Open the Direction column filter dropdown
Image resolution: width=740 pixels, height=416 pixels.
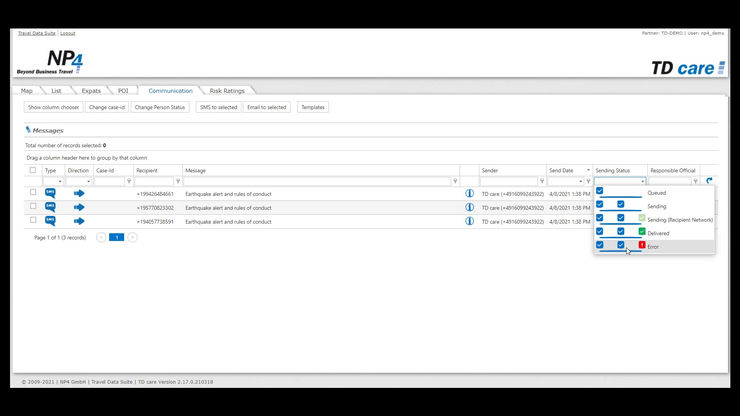(88, 181)
